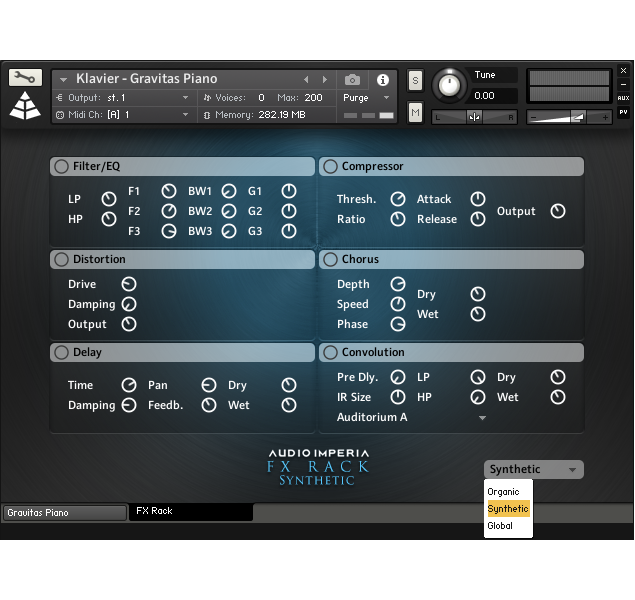Adjust the output volume slider
Screen dimensions: 635x600
pos(569,117)
